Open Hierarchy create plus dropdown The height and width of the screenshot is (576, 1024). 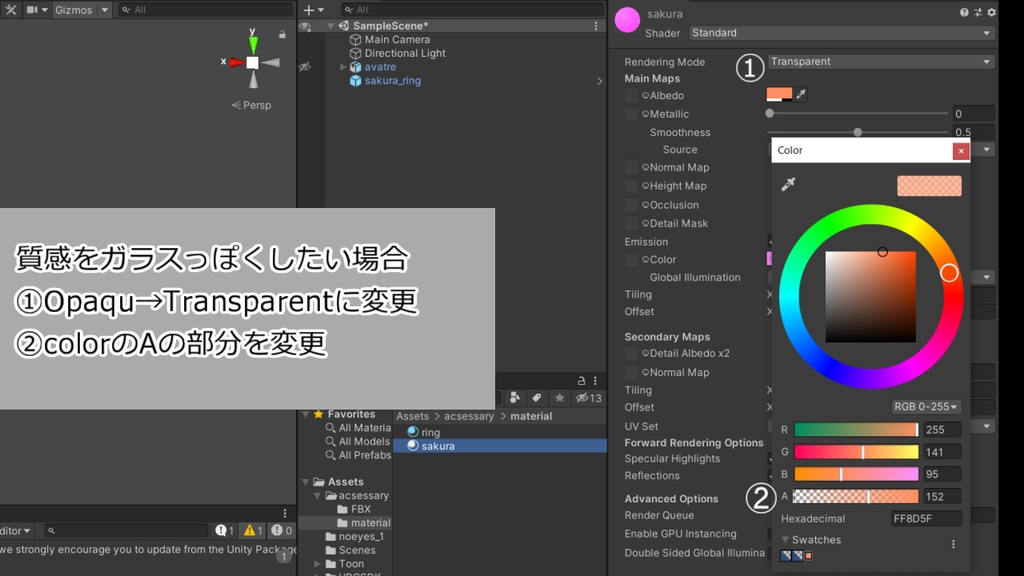313,10
